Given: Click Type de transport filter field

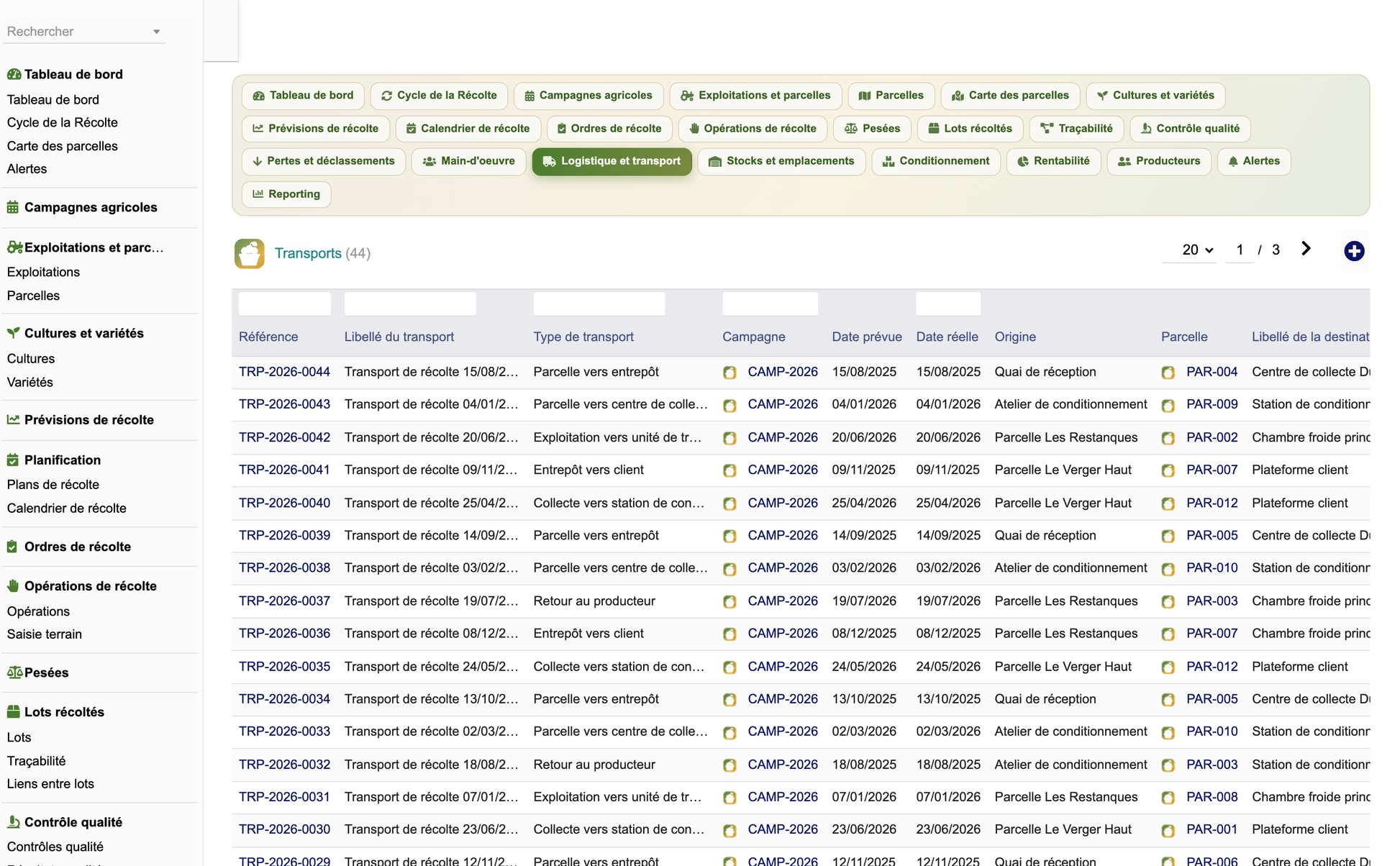Looking at the screenshot, I should pos(599,304).
